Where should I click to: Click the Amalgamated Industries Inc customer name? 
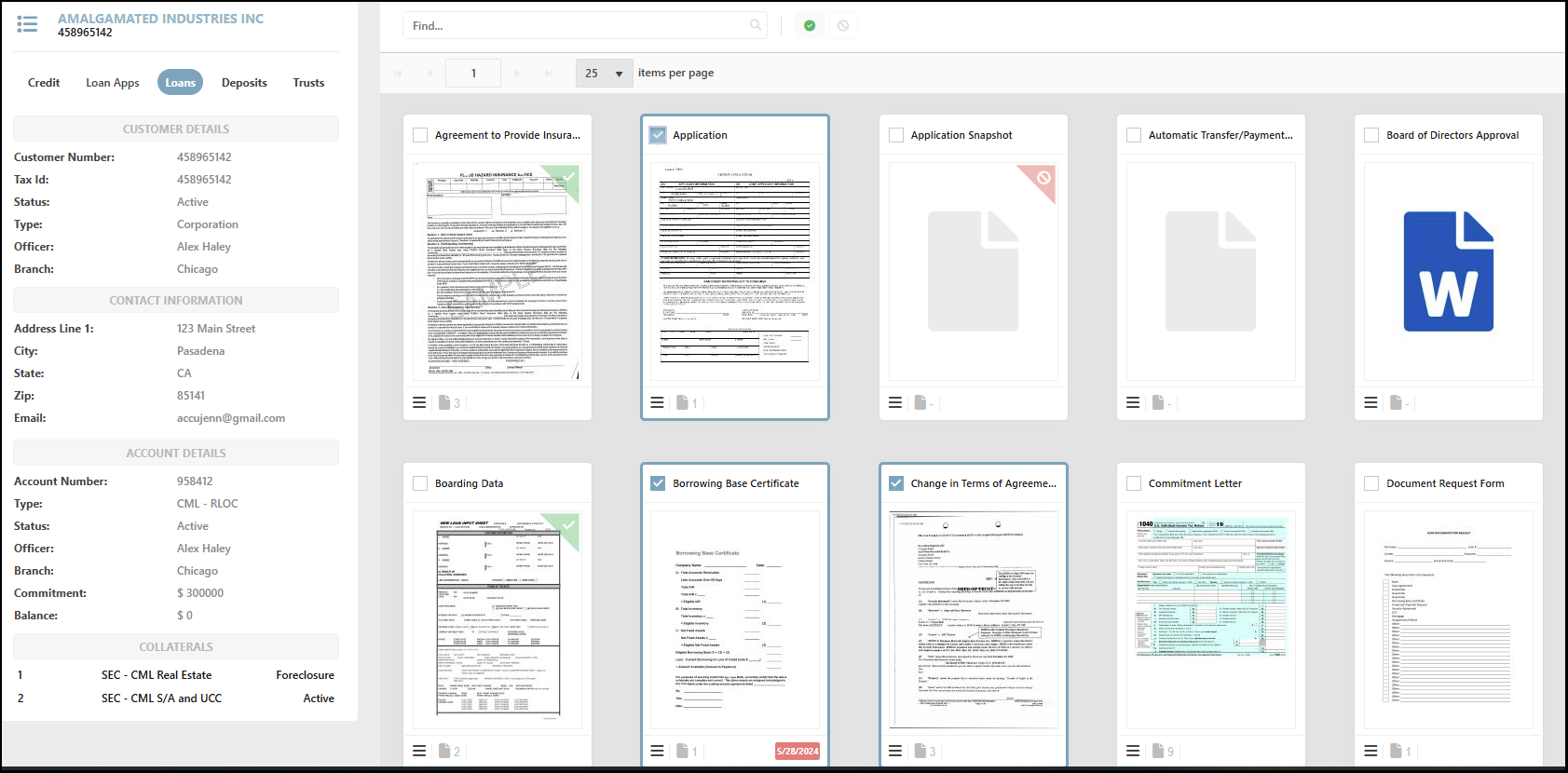(160, 19)
